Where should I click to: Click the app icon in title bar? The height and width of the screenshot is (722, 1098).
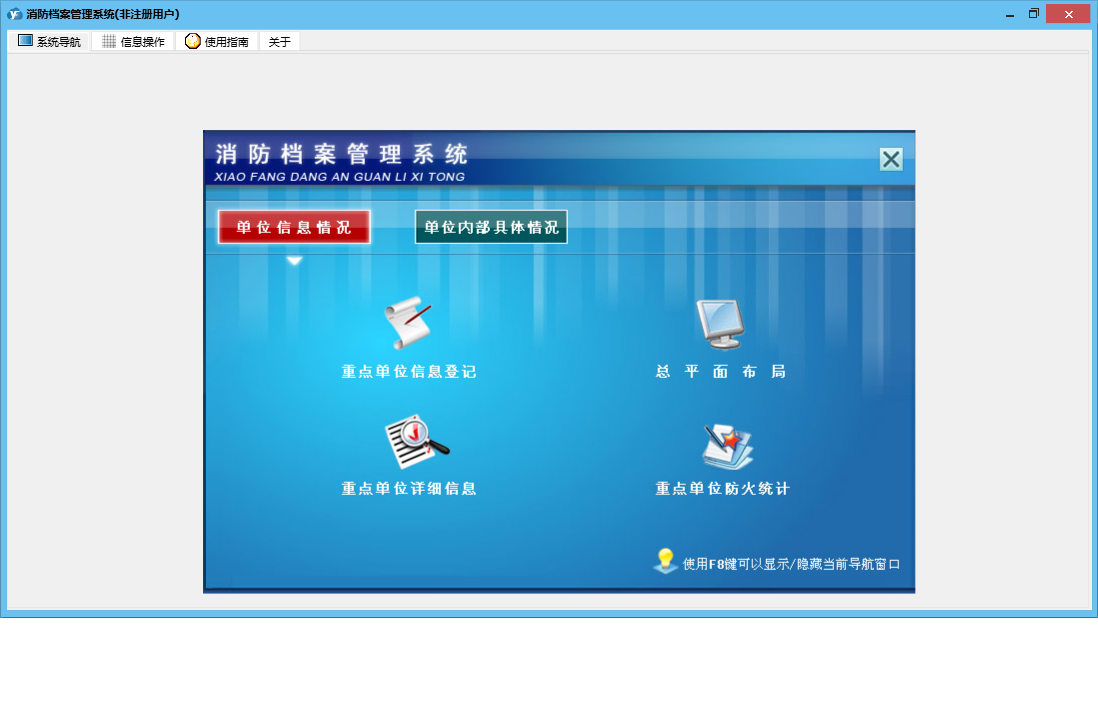(x=15, y=14)
